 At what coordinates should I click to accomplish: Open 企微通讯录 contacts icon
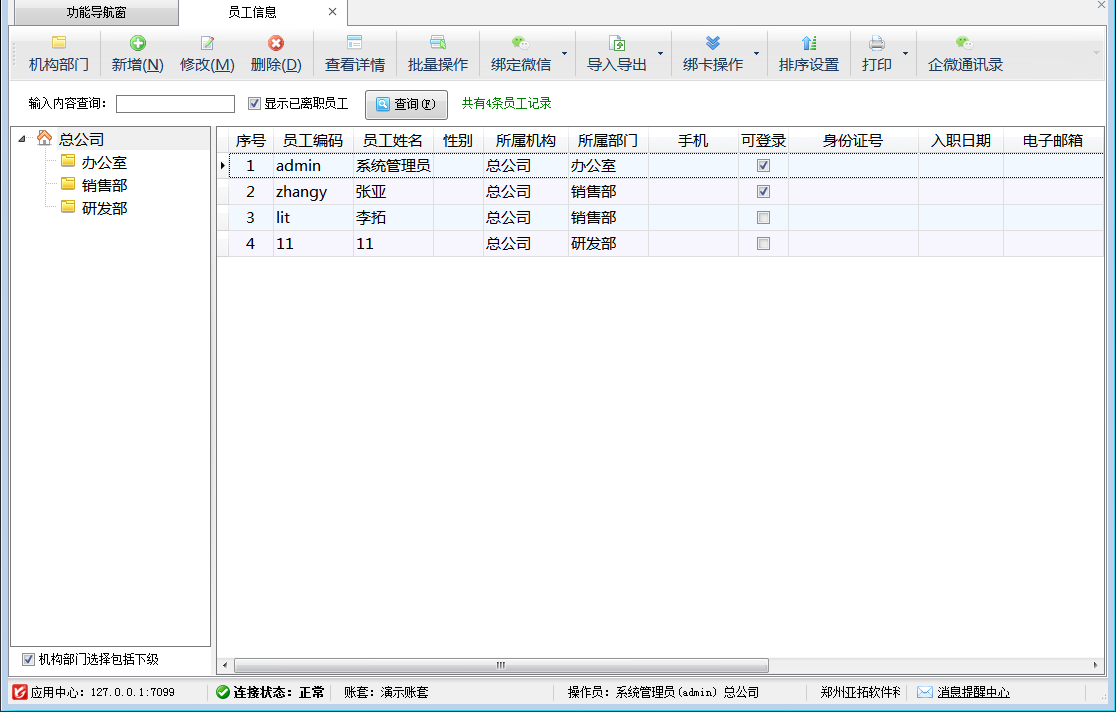[964, 43]
